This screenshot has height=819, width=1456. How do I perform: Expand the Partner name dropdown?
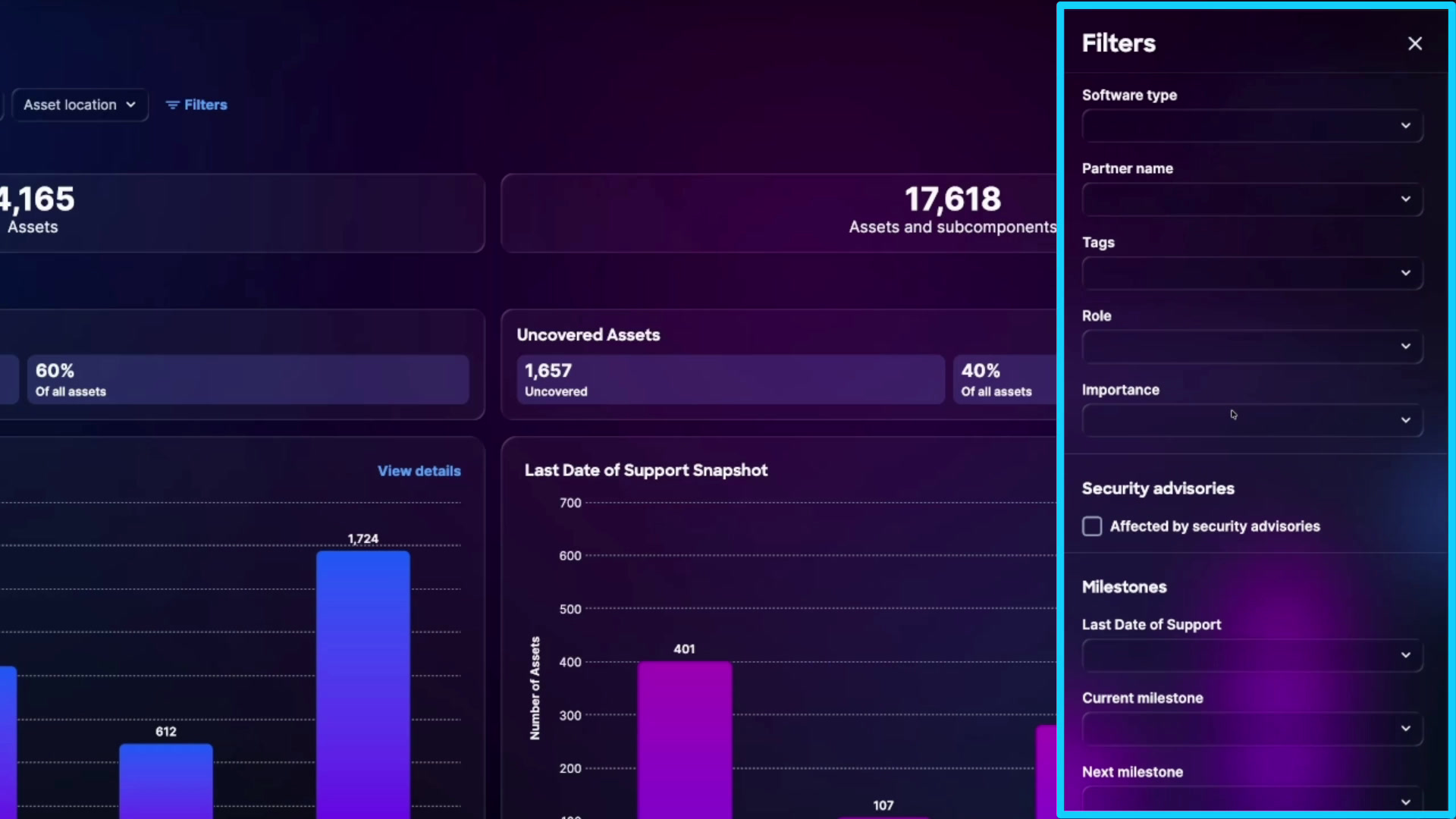(1252, 199)
